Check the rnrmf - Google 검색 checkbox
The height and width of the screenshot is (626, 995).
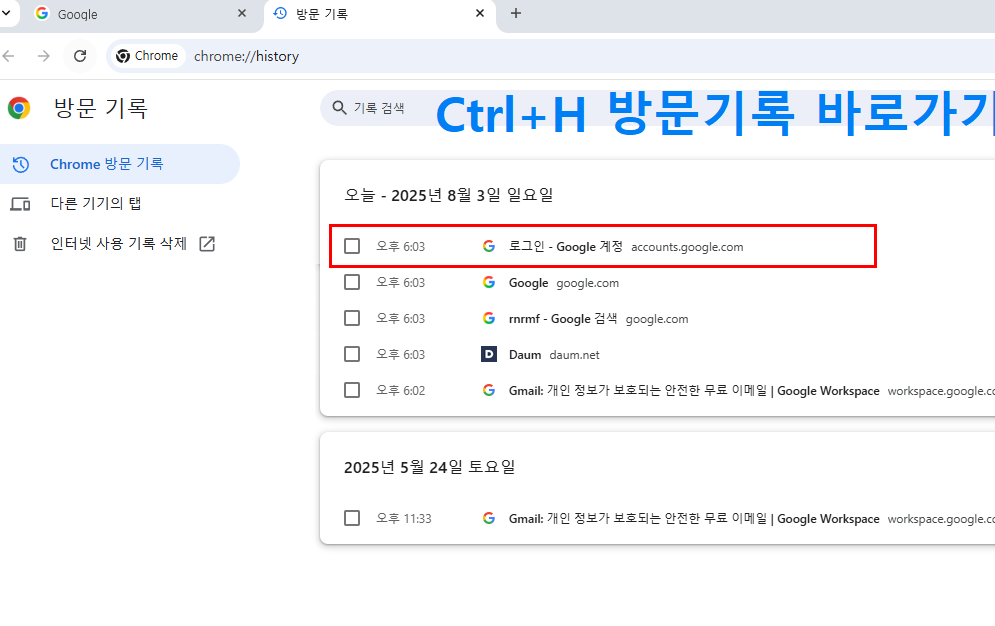[x=352, y=318]
